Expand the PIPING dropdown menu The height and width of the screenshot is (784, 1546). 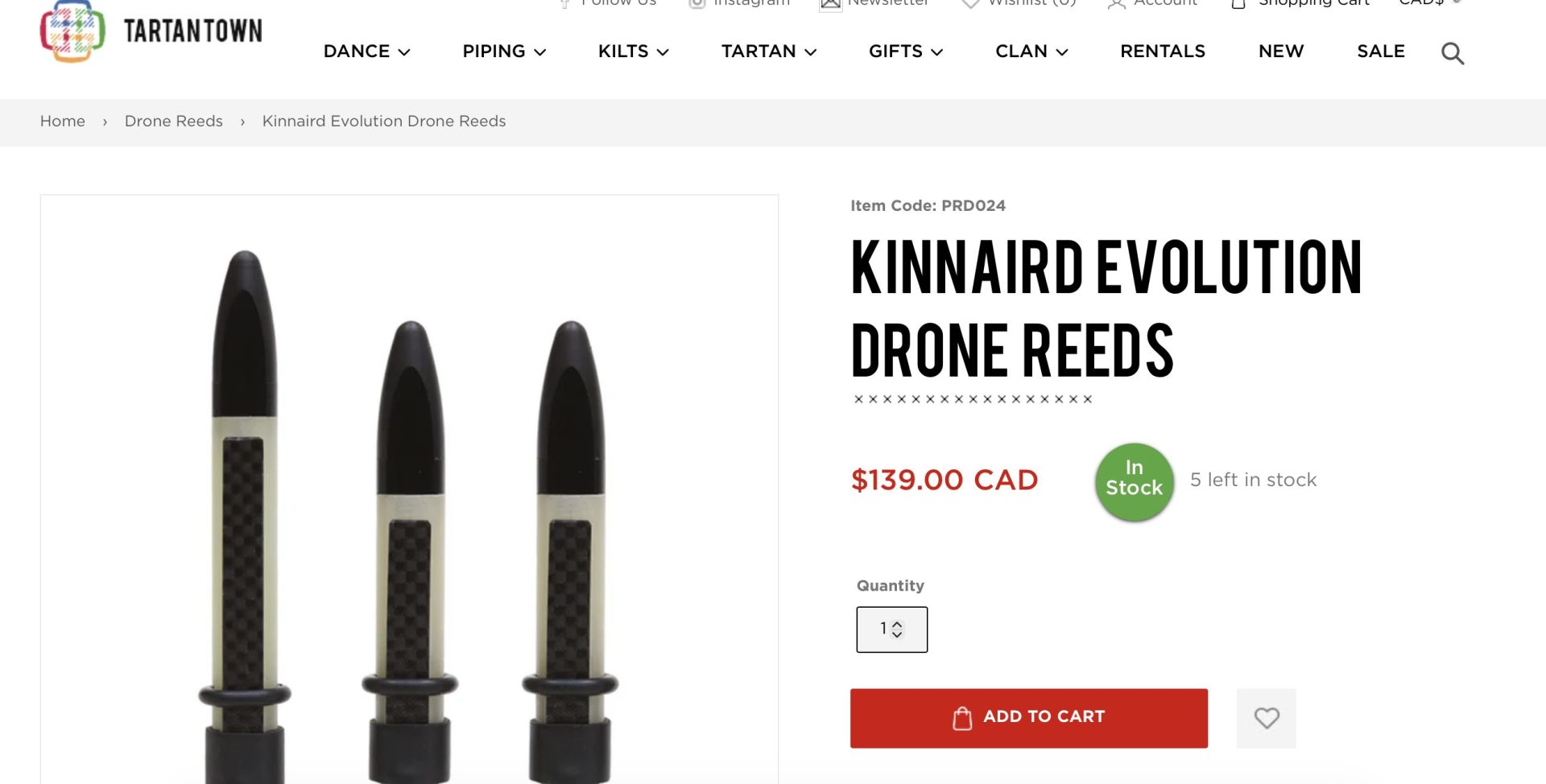504,52
